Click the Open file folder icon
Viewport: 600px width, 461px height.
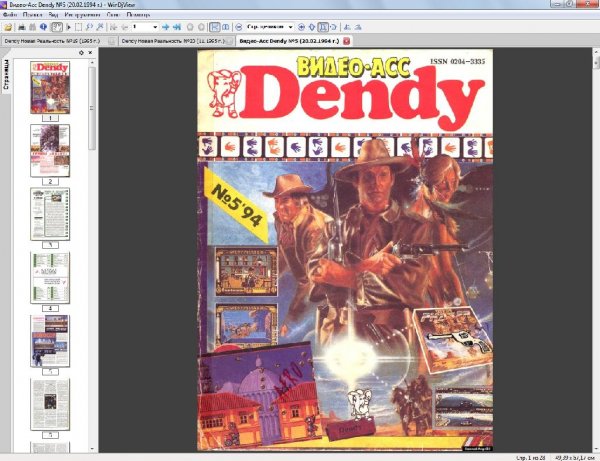(x=7, y=26)
